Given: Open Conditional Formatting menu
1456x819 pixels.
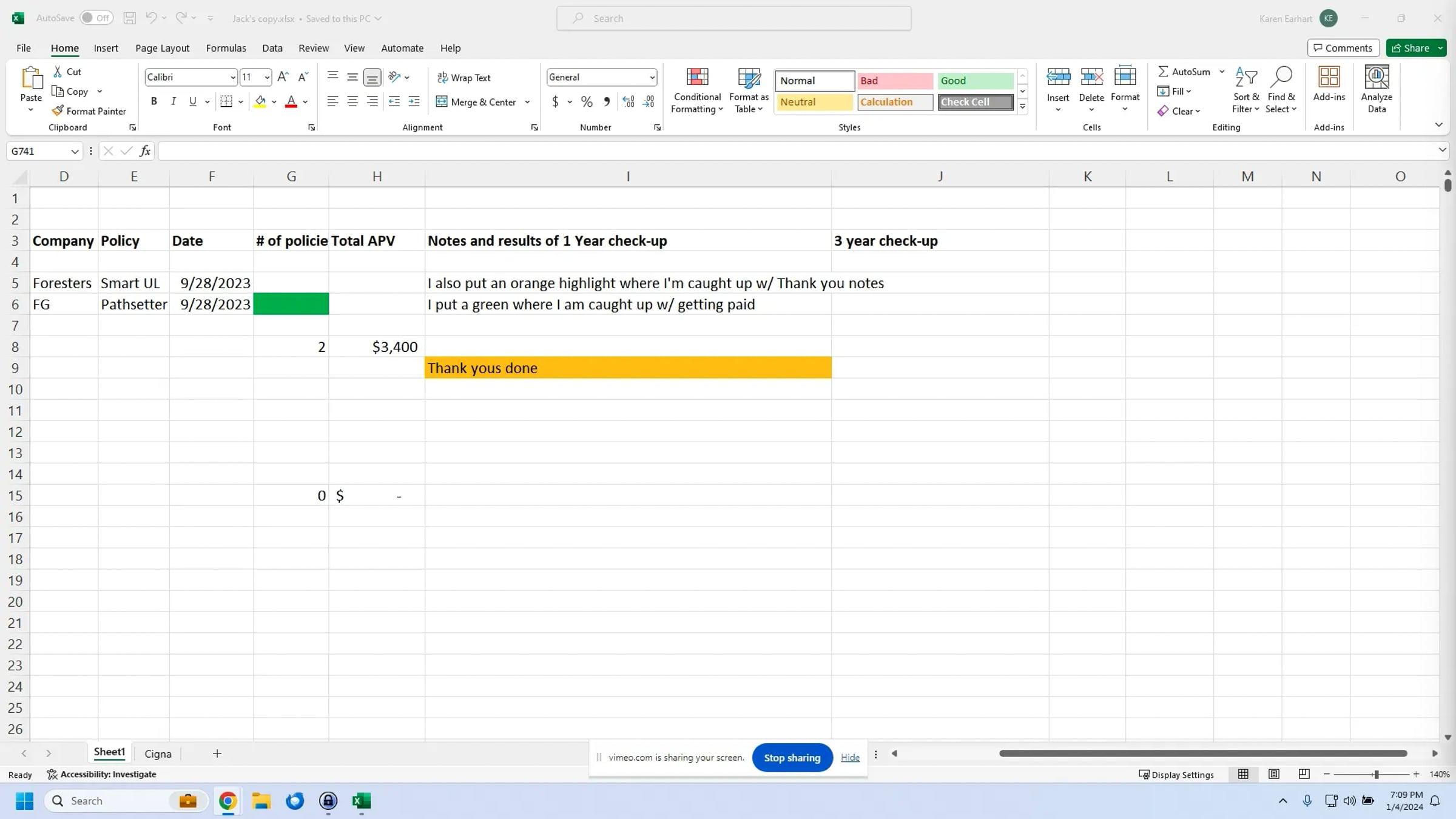Looking at the screenshot, I should tap(697, 90).
